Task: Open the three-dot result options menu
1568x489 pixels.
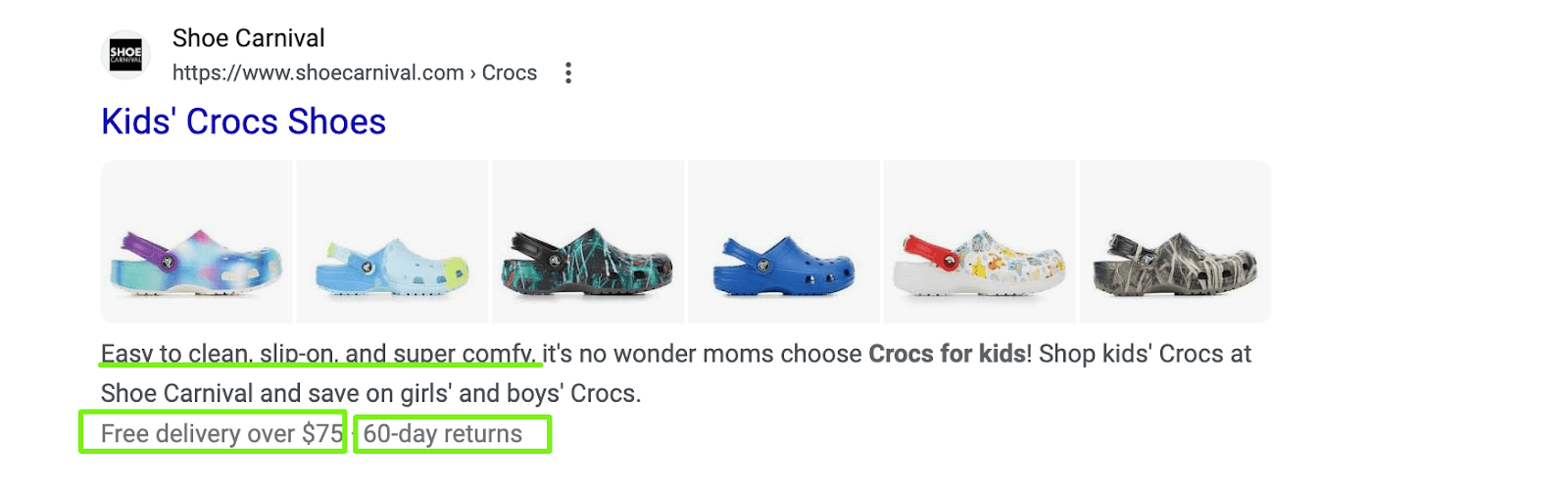Action: (x=568, y=73)
